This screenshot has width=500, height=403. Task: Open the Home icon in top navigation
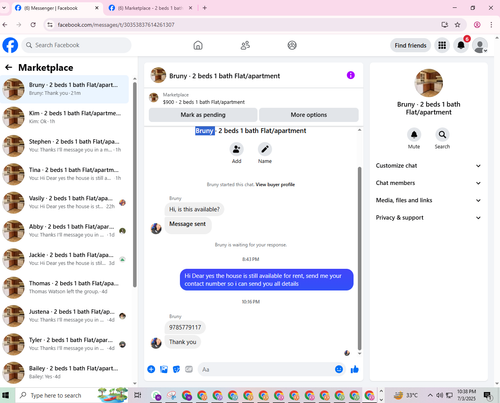[x=198, y=45]
